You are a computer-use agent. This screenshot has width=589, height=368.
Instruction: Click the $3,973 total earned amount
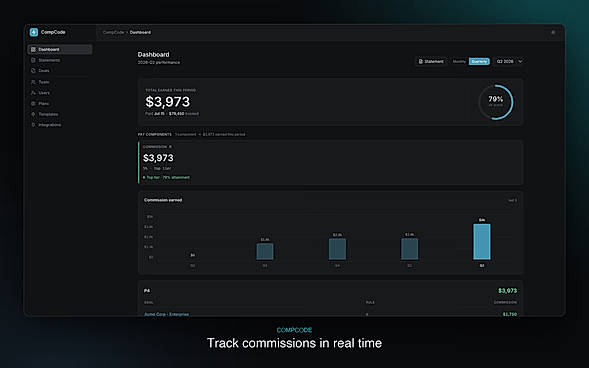click(168, 102)
